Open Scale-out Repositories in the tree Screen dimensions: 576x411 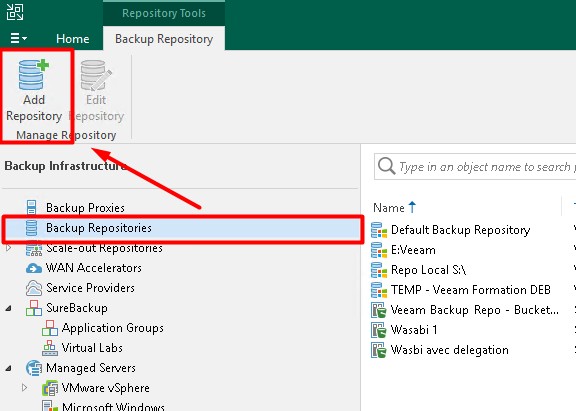pyautogui.click(x=104, y=248)
